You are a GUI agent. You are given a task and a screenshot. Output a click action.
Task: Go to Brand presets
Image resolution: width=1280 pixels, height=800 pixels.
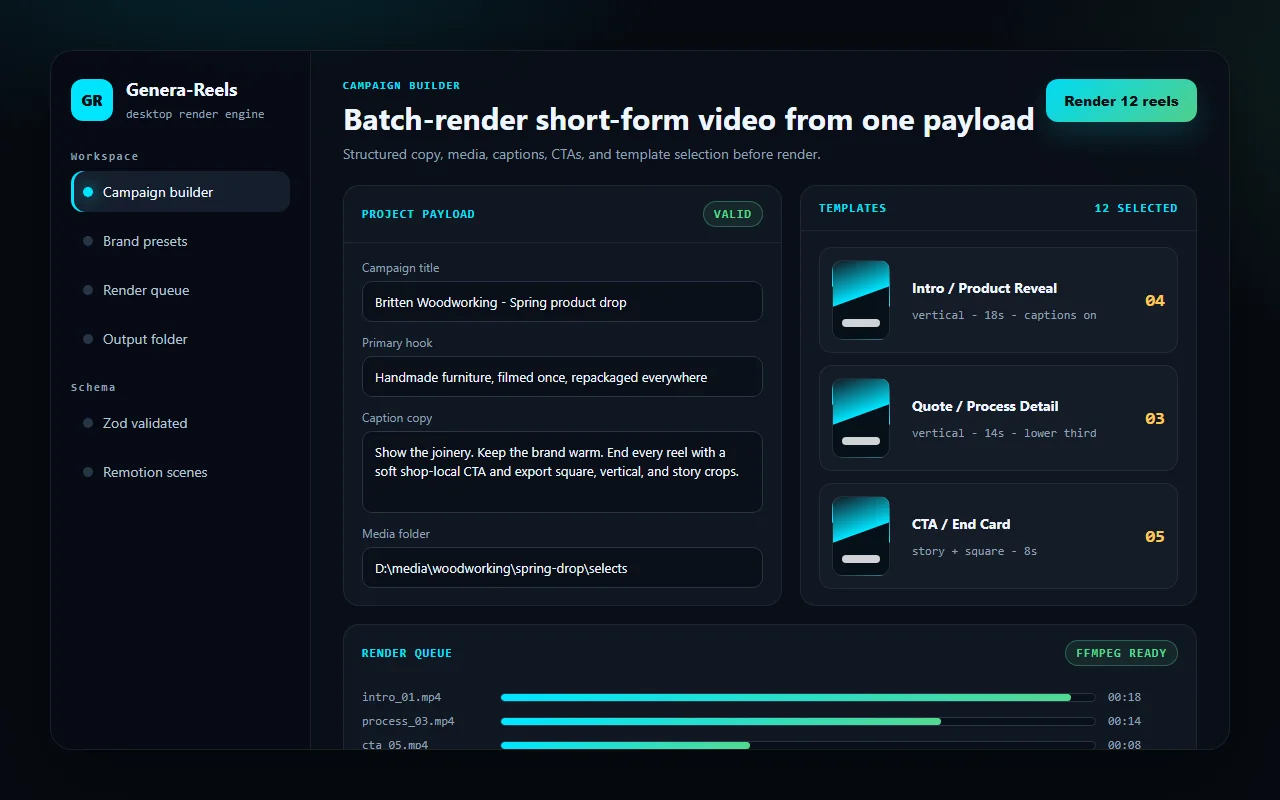[x=180, y=241]
